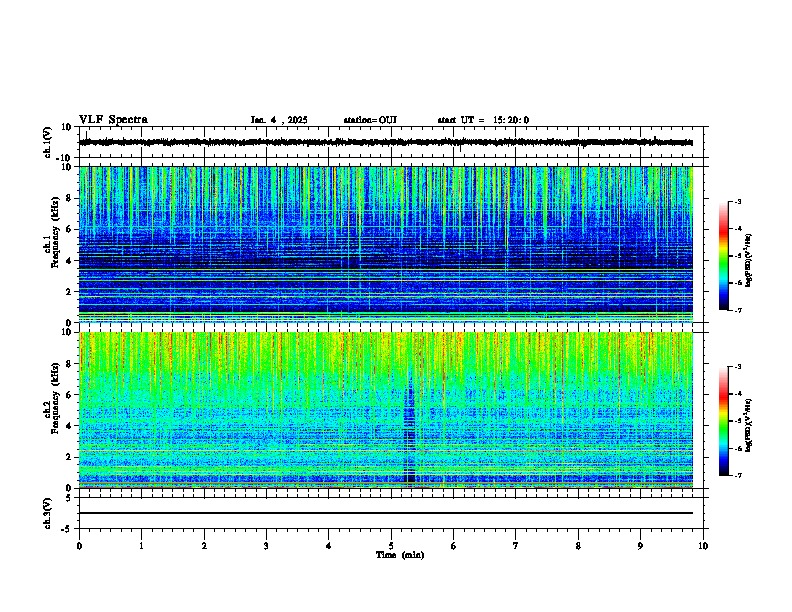Viewport: 792px width, 612px height.
Task: Click the "5" tick on ch.3(V) axis
Action: pos(69,498)
